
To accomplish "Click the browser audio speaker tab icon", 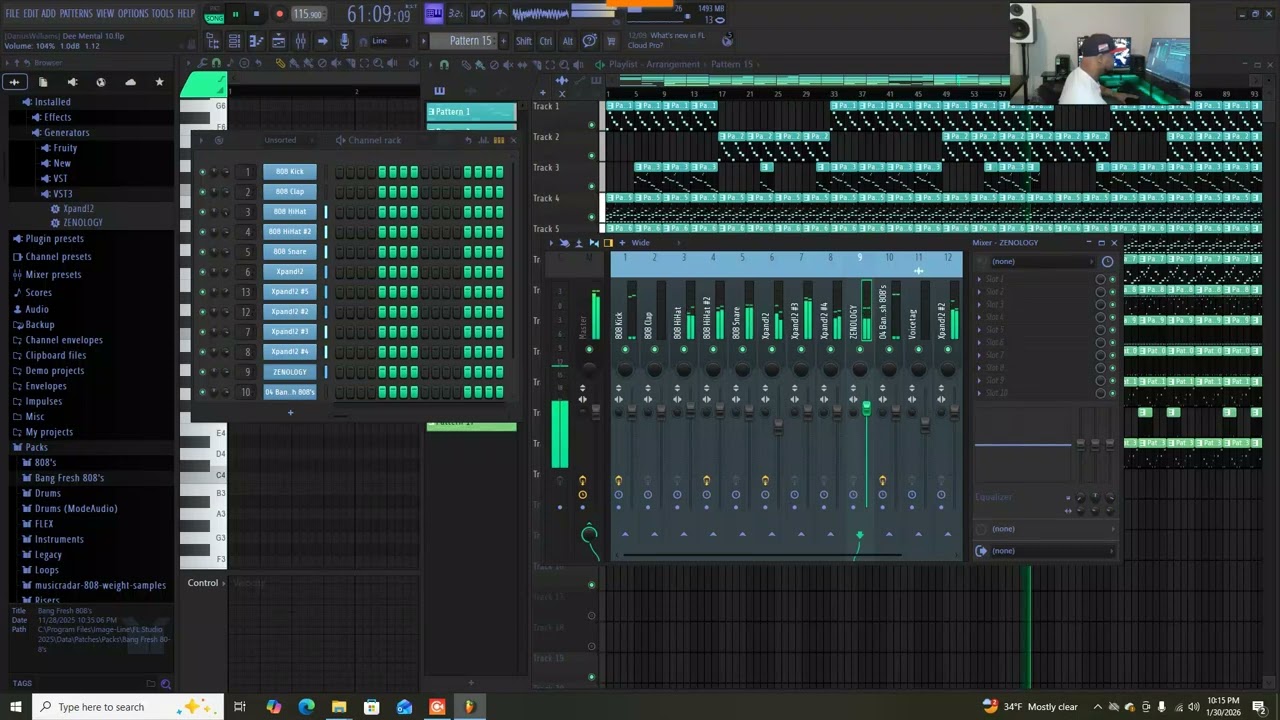I will tap(72, 82).
